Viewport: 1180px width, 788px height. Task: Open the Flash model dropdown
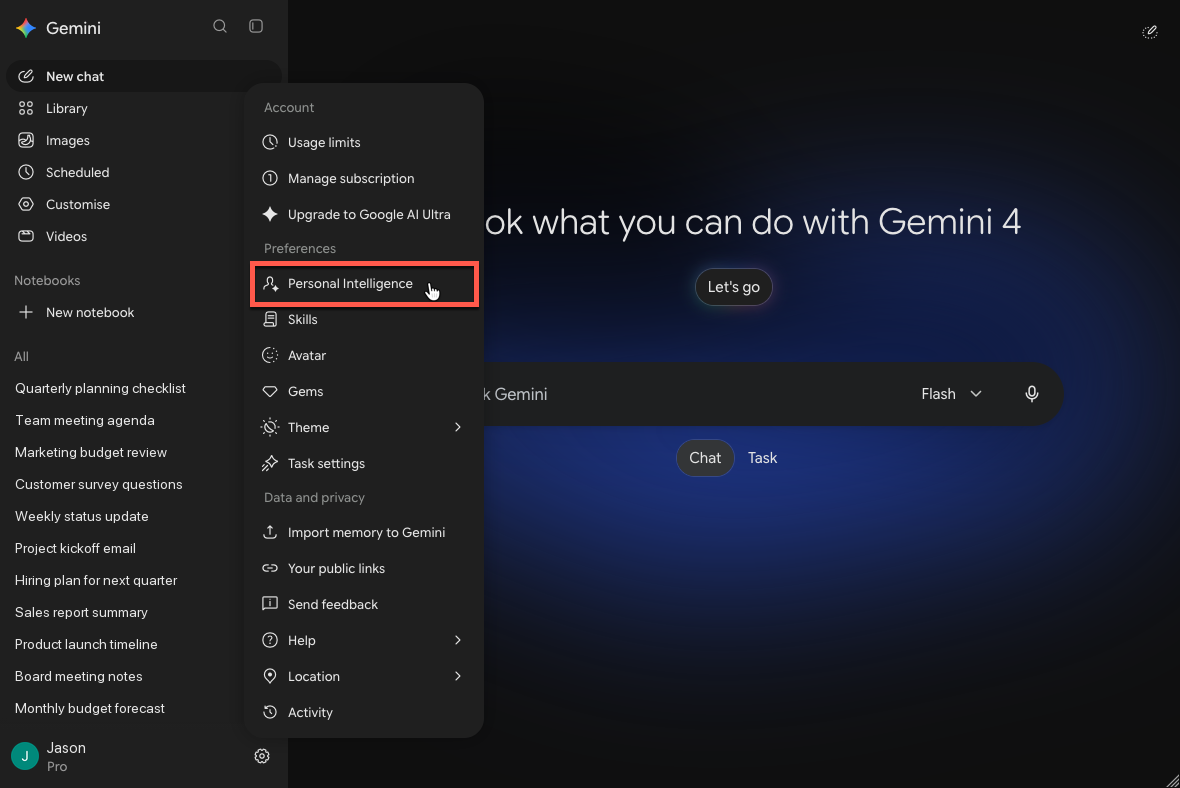951,394
